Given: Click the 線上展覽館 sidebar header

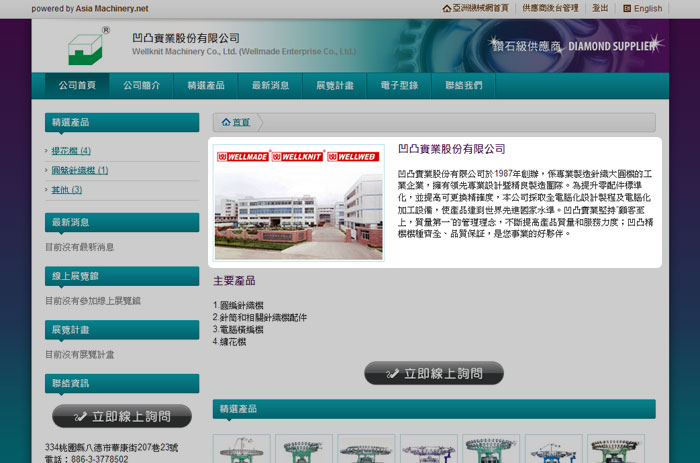Looking at the screenshot, I should pos(122,276).
